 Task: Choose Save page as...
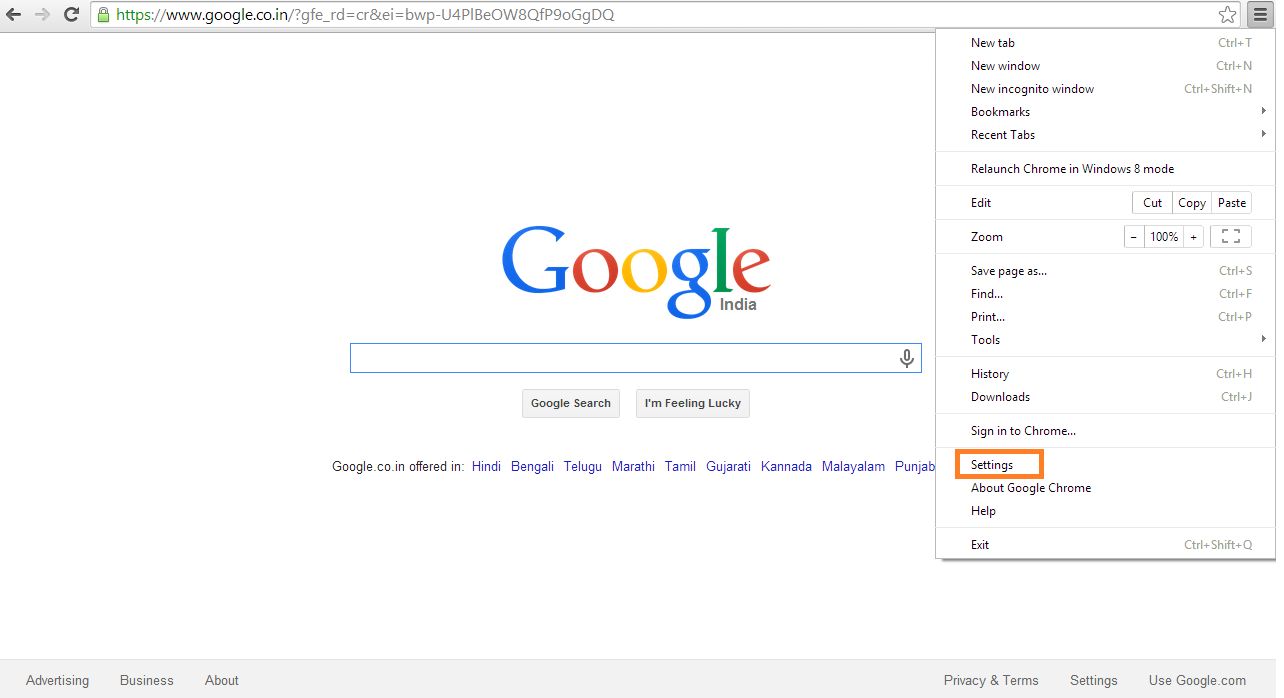point(1105,271)
